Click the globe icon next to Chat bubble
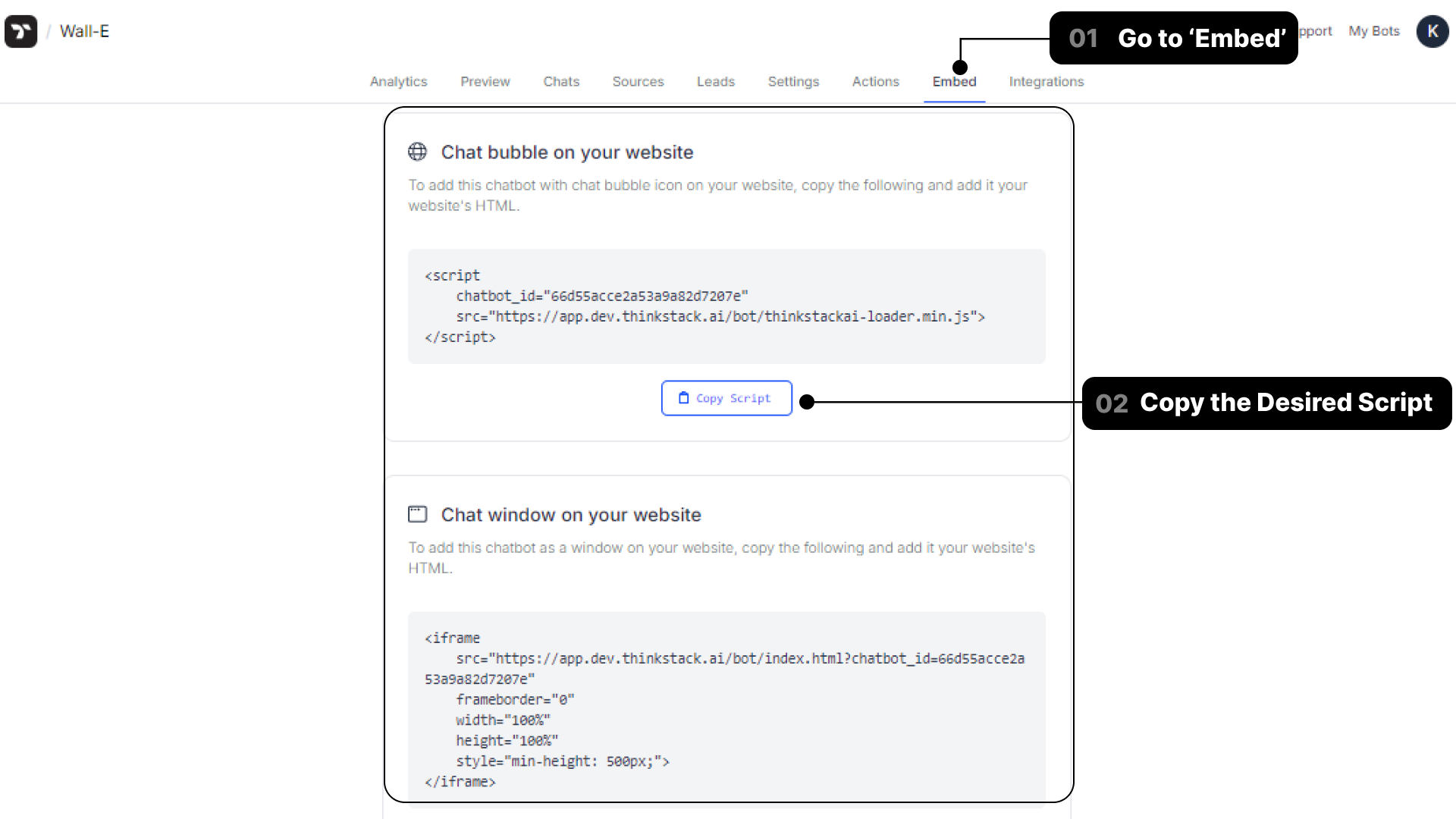This screenshot has width=1456, height=819. click(417, 151)
